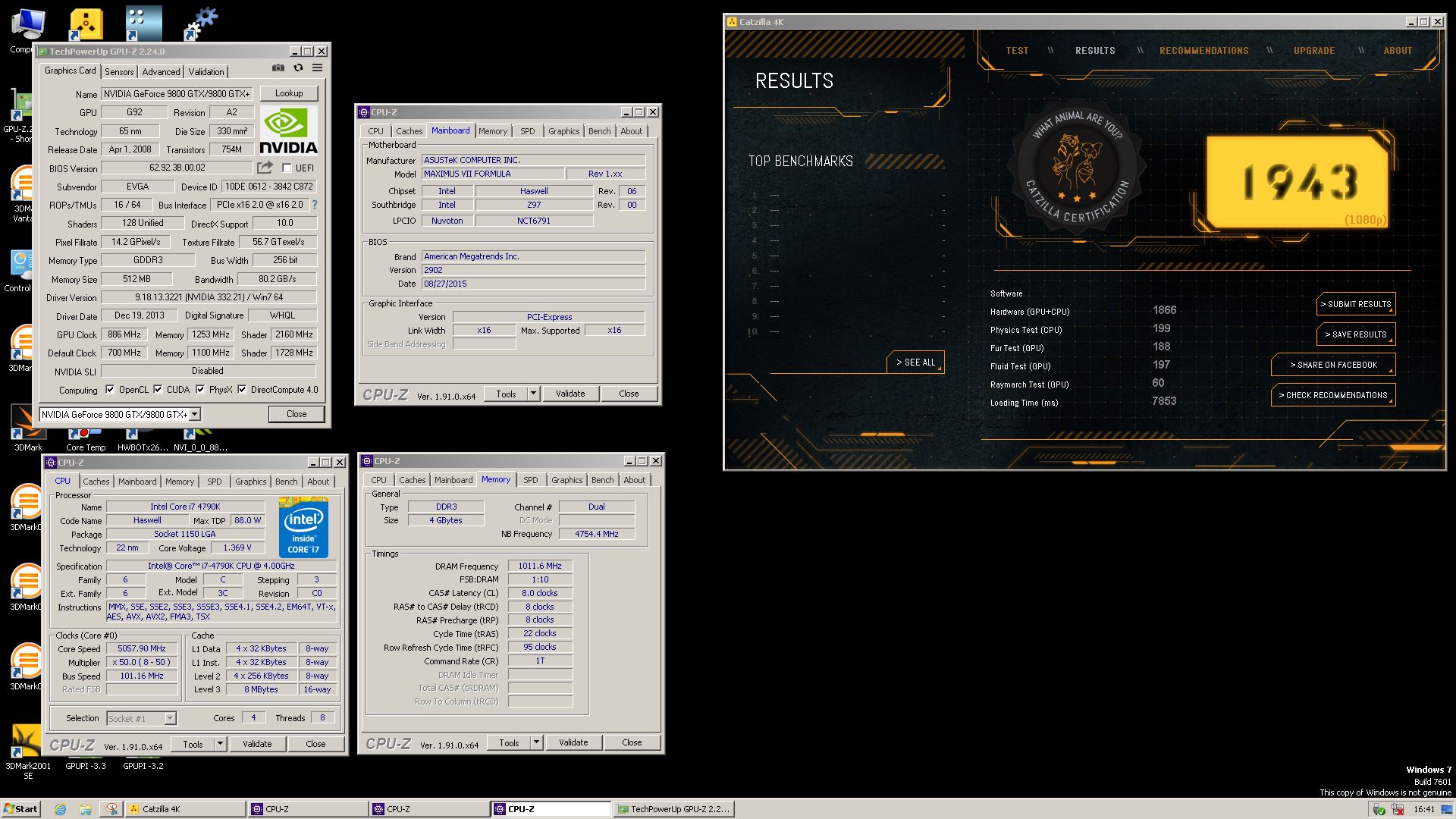Click Validate in Mainboard CPU-Z window

pos(570,394)
